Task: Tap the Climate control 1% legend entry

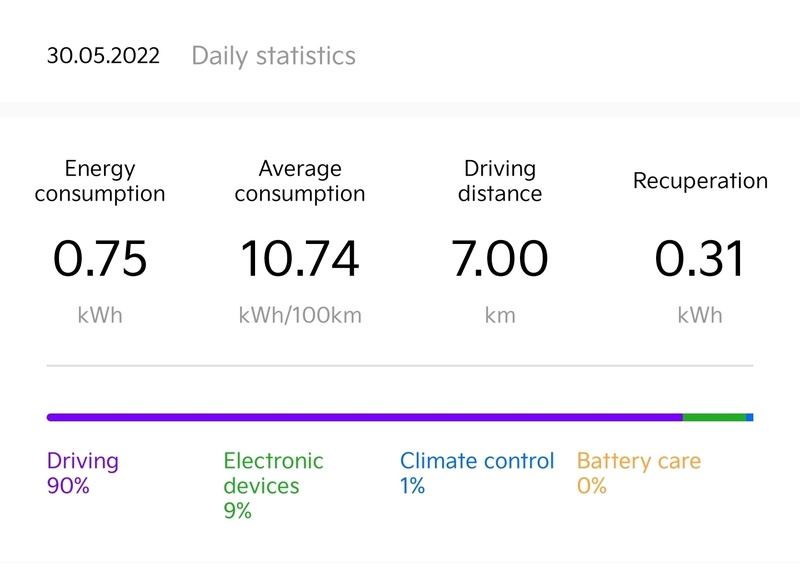Action: [x=476, y=473]
